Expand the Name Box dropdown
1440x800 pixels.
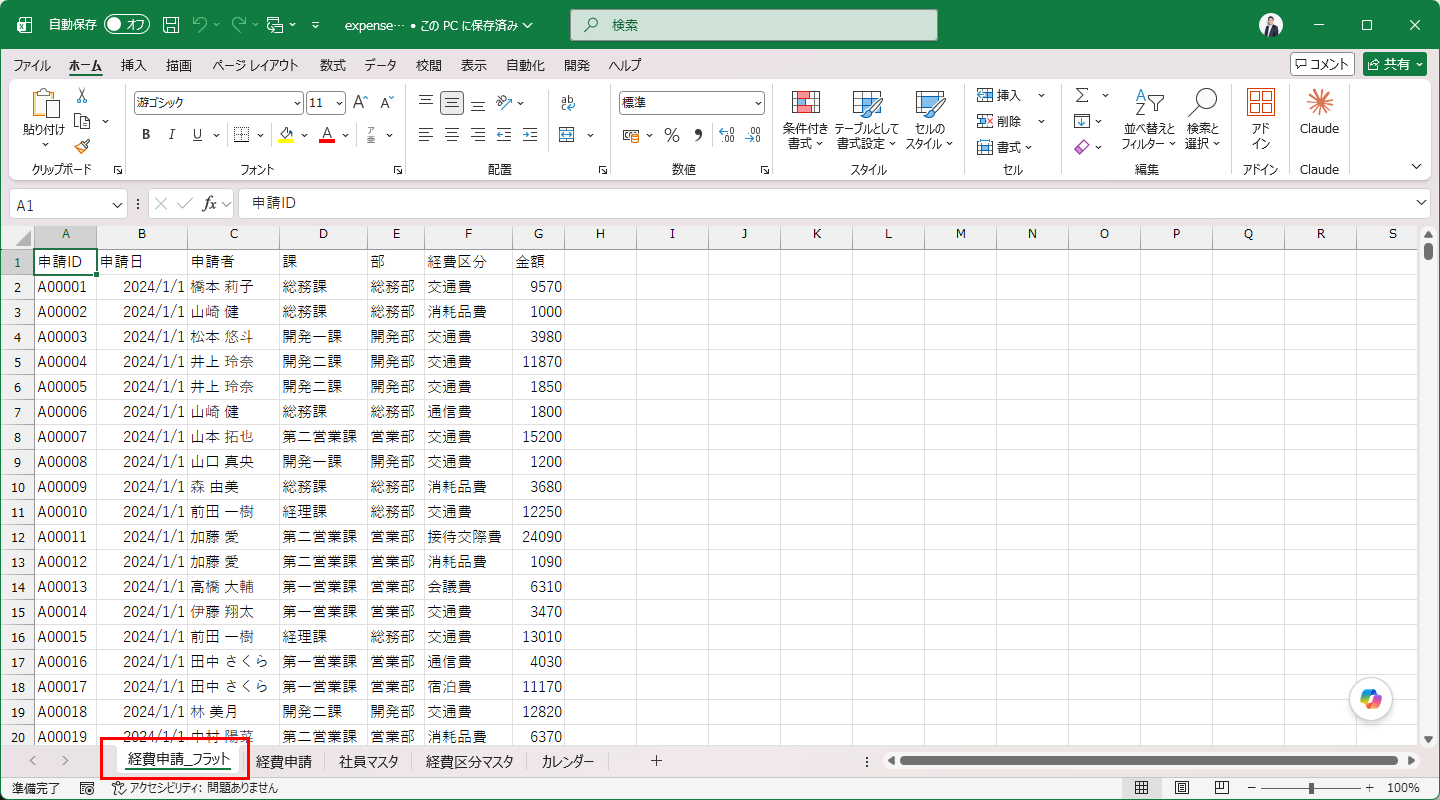118,204
